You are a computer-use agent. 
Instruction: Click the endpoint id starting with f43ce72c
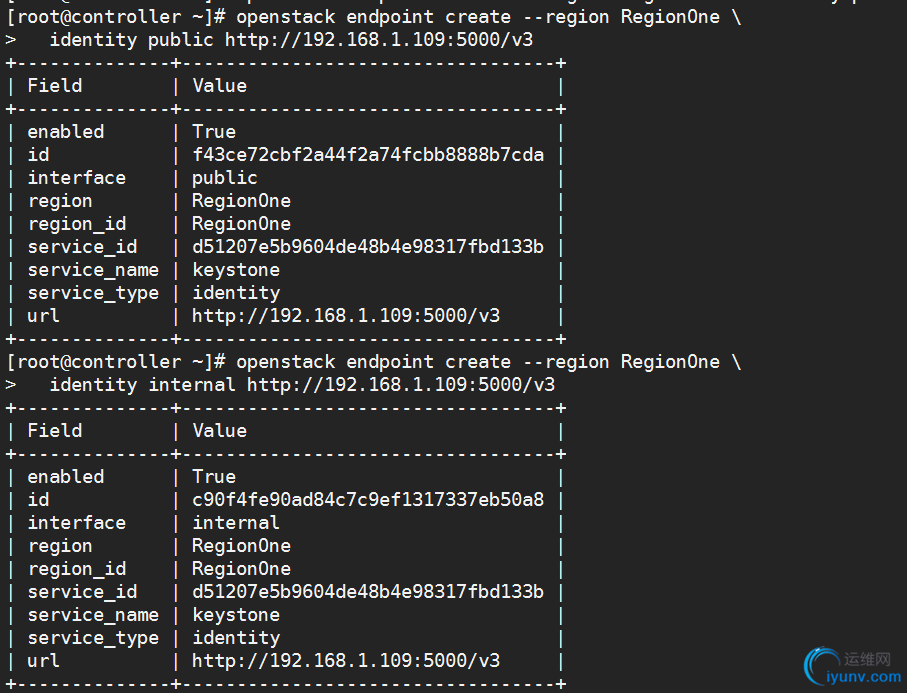pyautogui.click(x=368, y=155)
